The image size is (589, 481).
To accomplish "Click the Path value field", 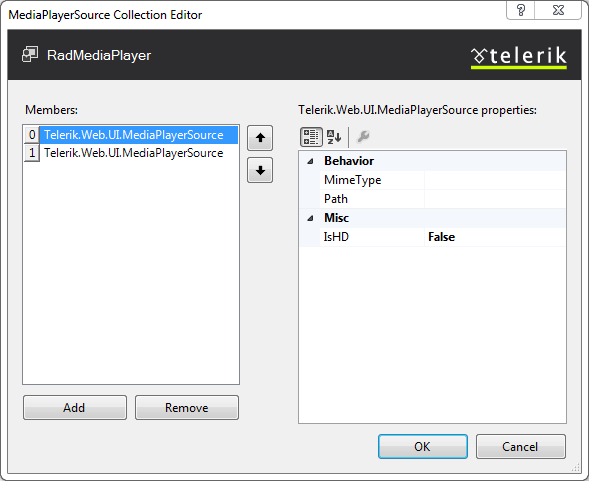I will [x=495, y=199].
